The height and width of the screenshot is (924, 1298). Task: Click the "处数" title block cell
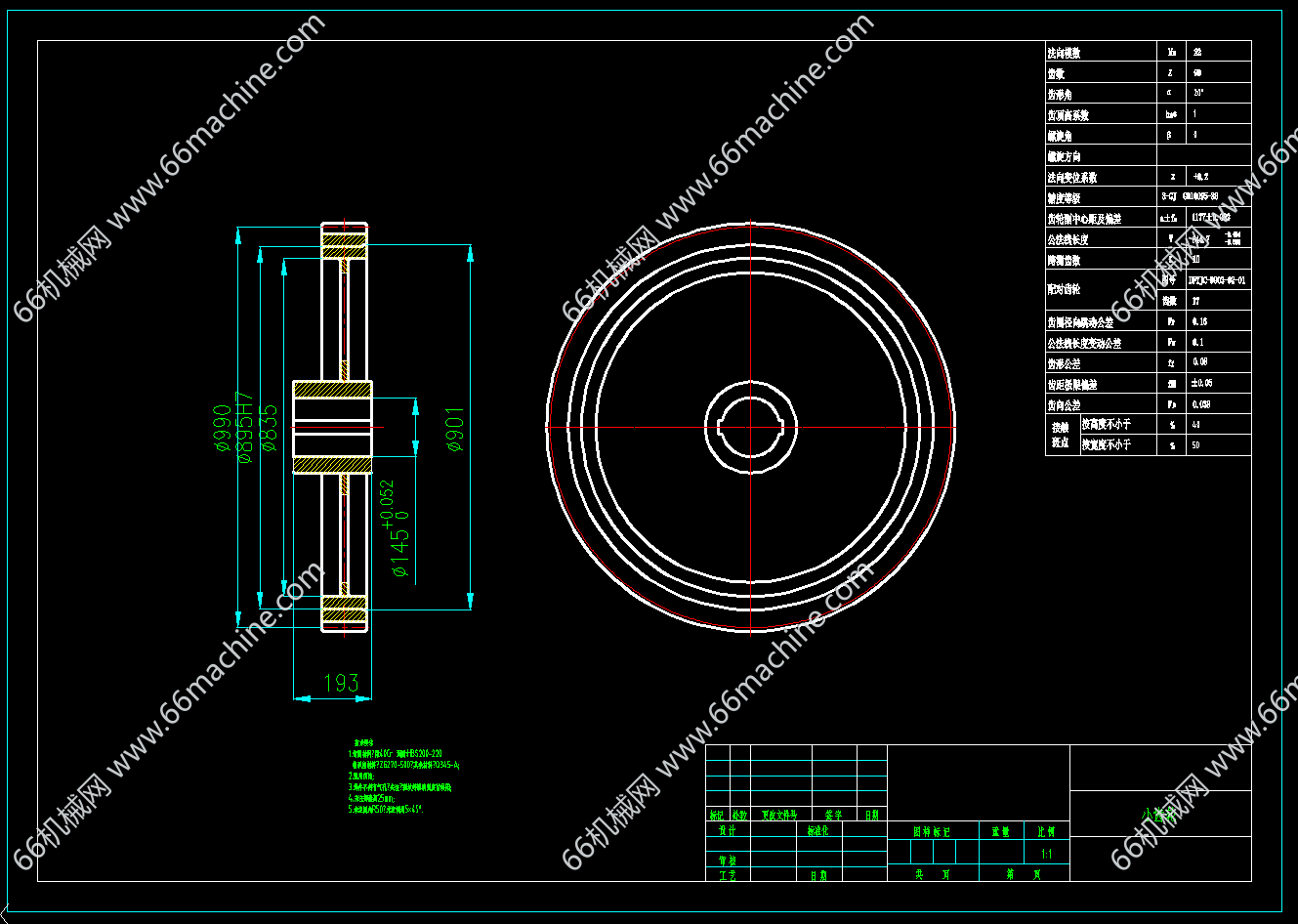tap(739, 815)
